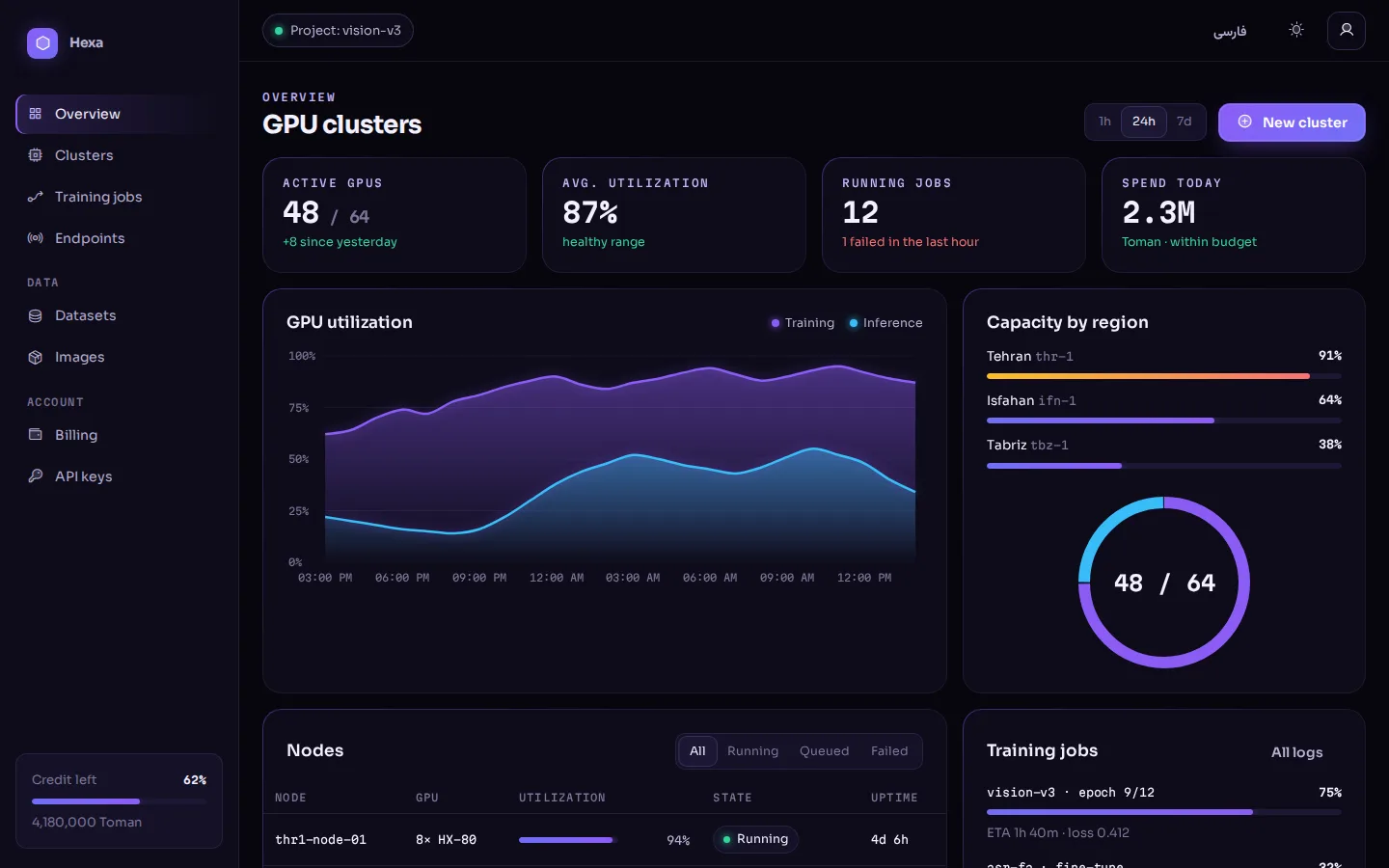Click the Clusters chip icon

tap(36, 155)
